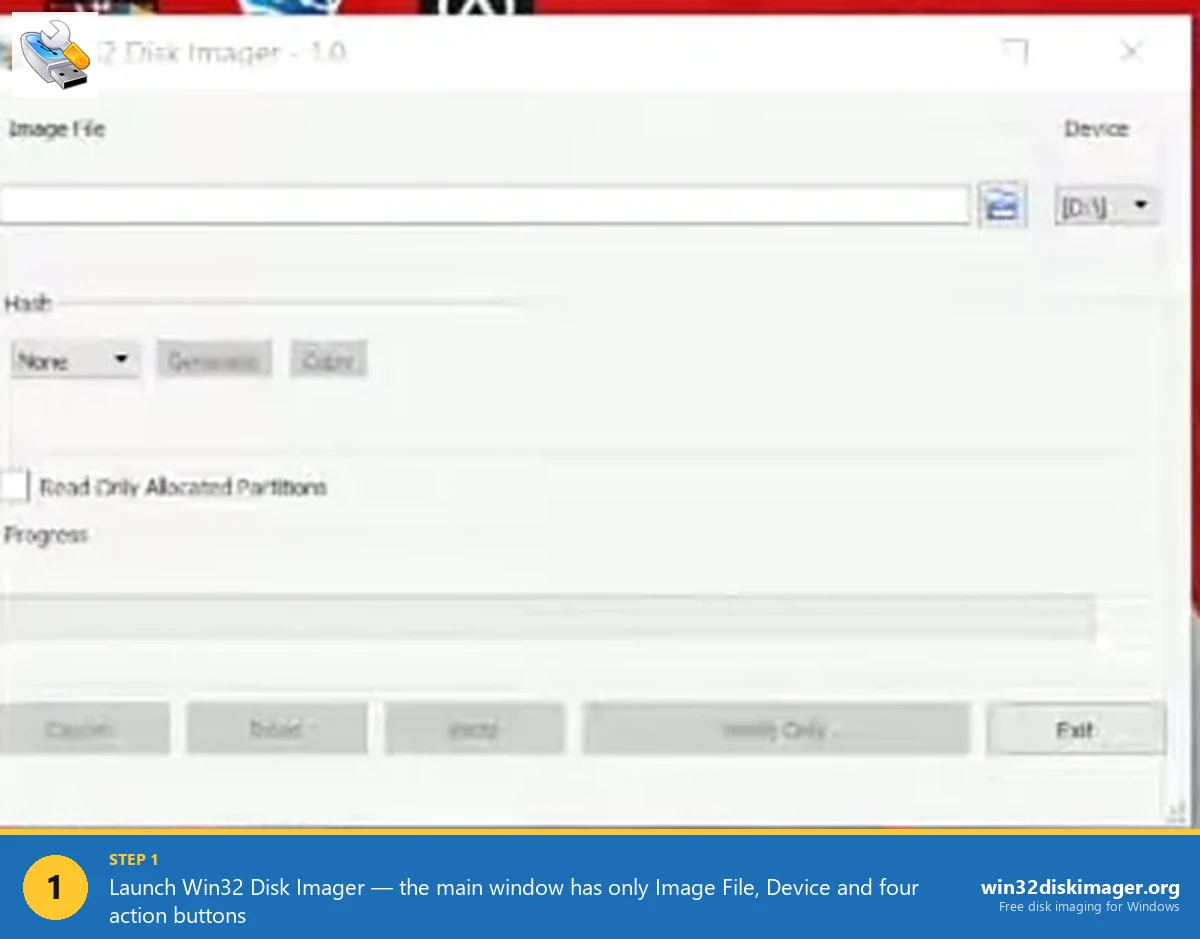Open the Hash type None dropdown
This screenshot has height=939, width=1200.
click(x=74, y=360)
